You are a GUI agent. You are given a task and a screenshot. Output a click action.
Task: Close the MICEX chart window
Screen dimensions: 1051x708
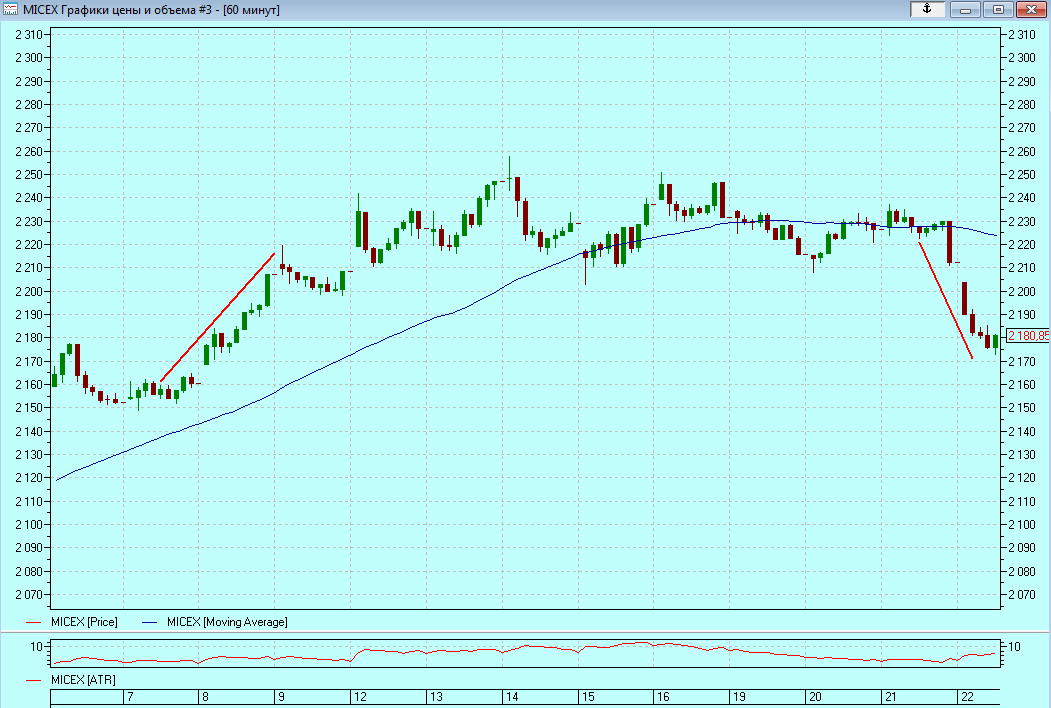click(1031, 9)
